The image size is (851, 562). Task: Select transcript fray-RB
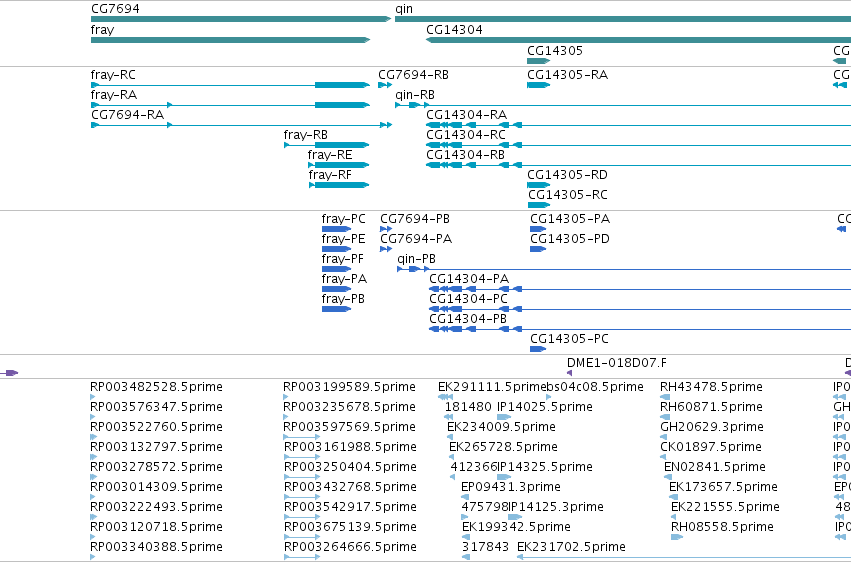306,135
